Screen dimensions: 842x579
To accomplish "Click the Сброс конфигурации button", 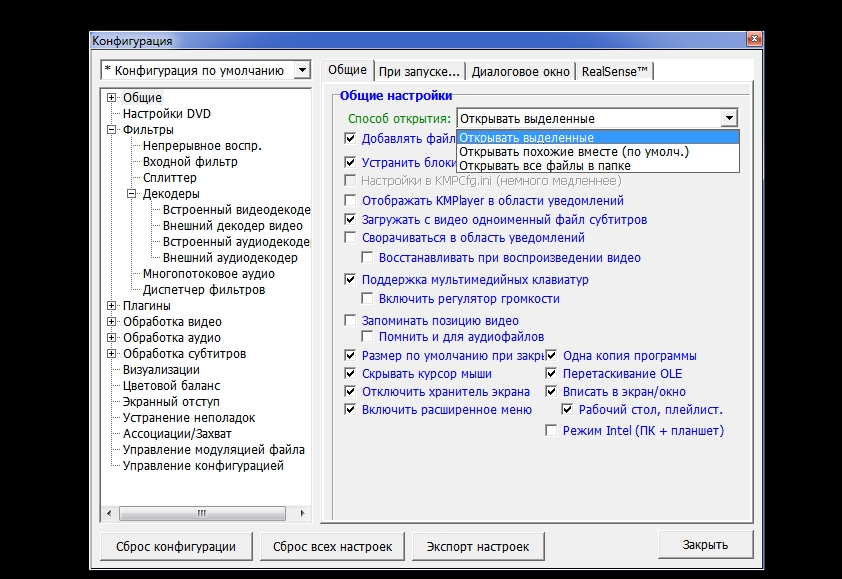I will tap(176, 546).
